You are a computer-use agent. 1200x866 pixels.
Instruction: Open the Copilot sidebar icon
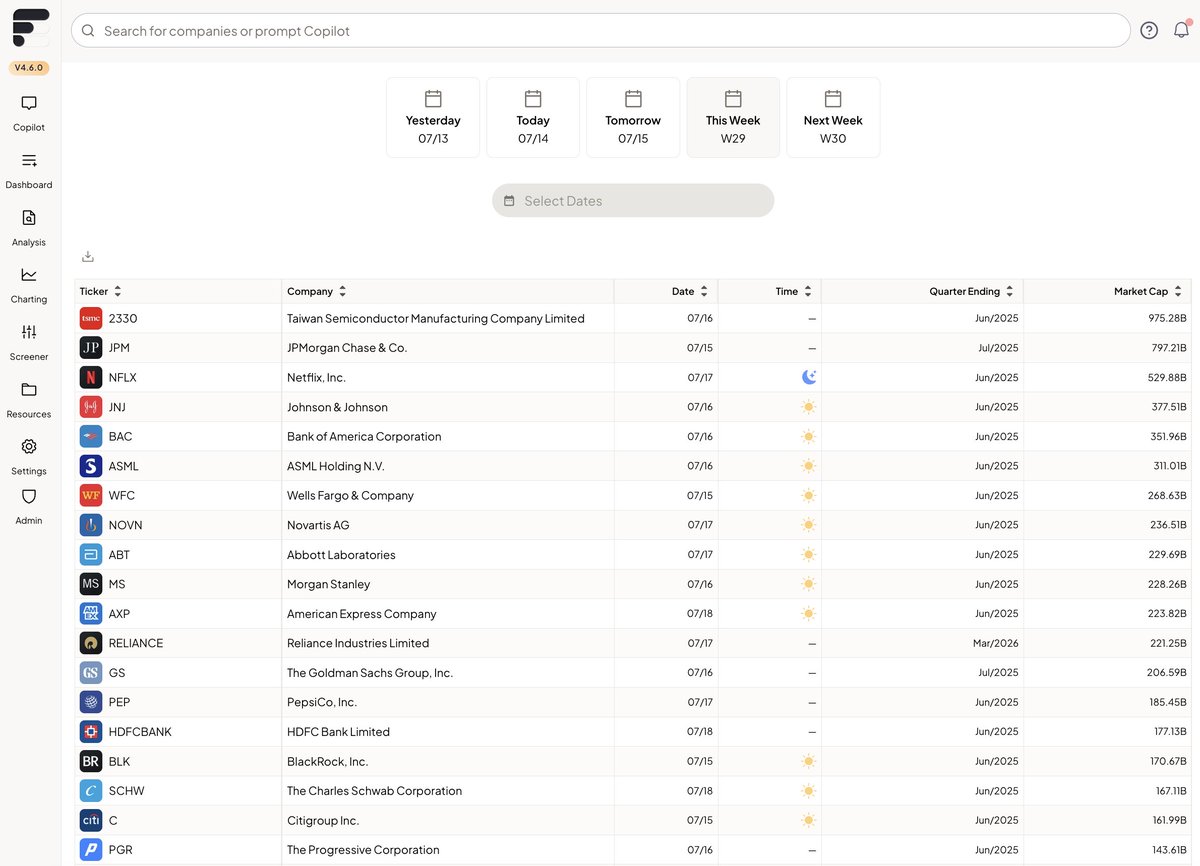pos(29,103)
